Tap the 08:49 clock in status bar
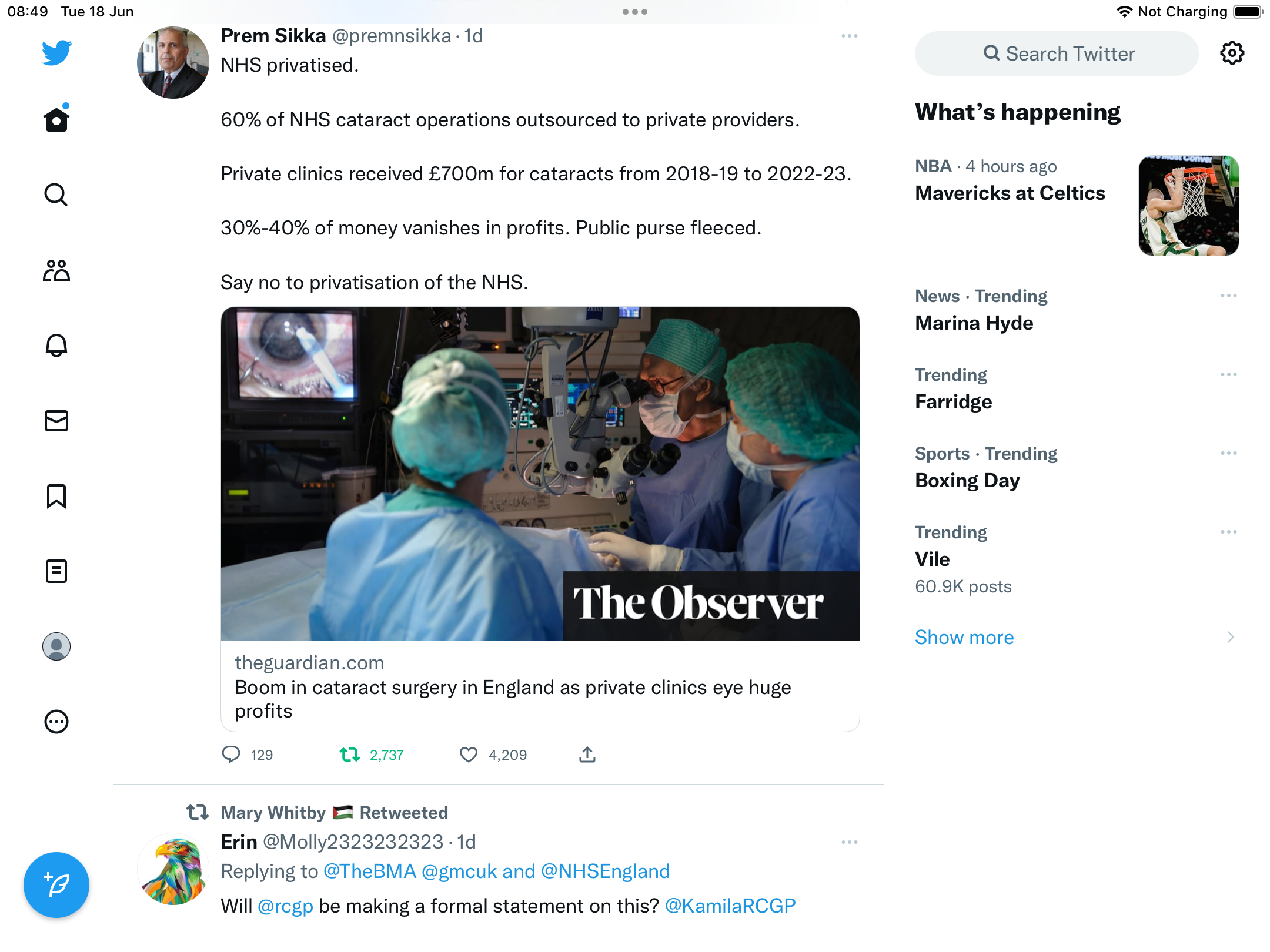1270x952 pixels. tap(28, 12)
